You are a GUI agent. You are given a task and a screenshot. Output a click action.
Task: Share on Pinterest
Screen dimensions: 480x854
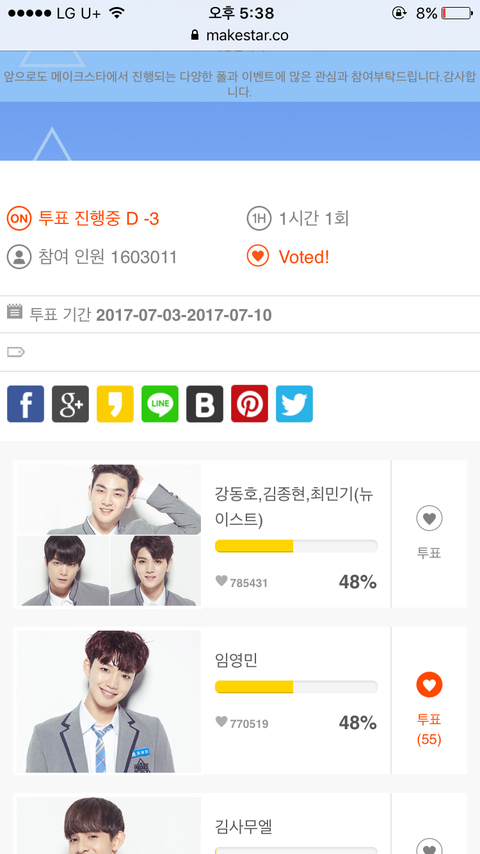(250, 404)
